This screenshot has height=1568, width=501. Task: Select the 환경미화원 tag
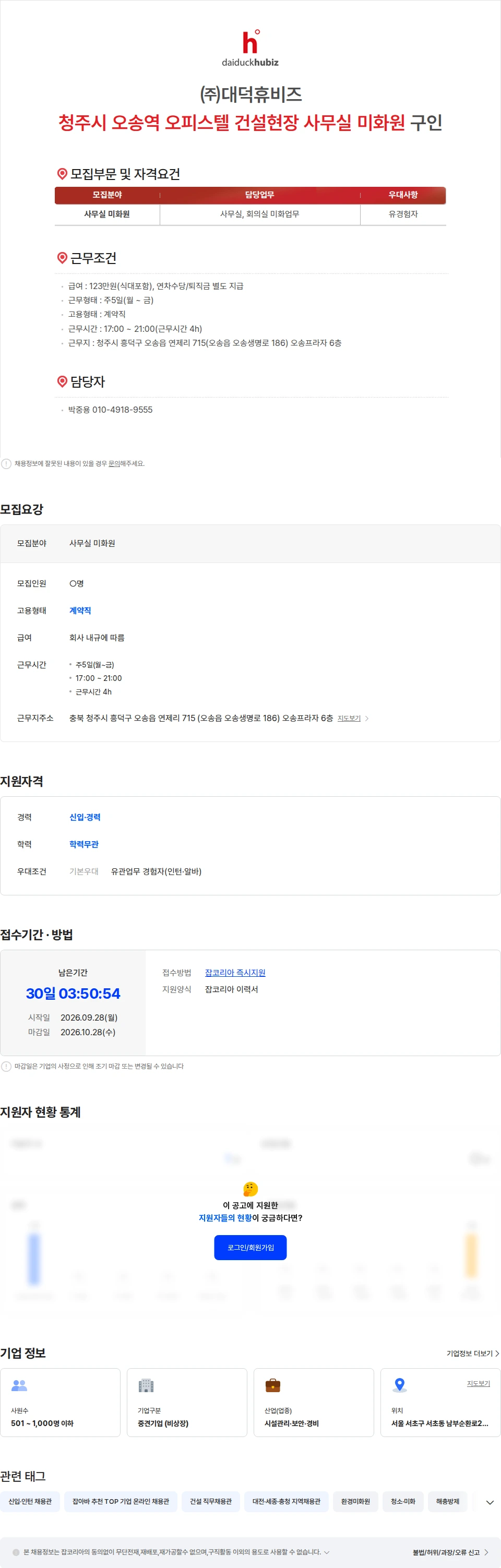355,1502
